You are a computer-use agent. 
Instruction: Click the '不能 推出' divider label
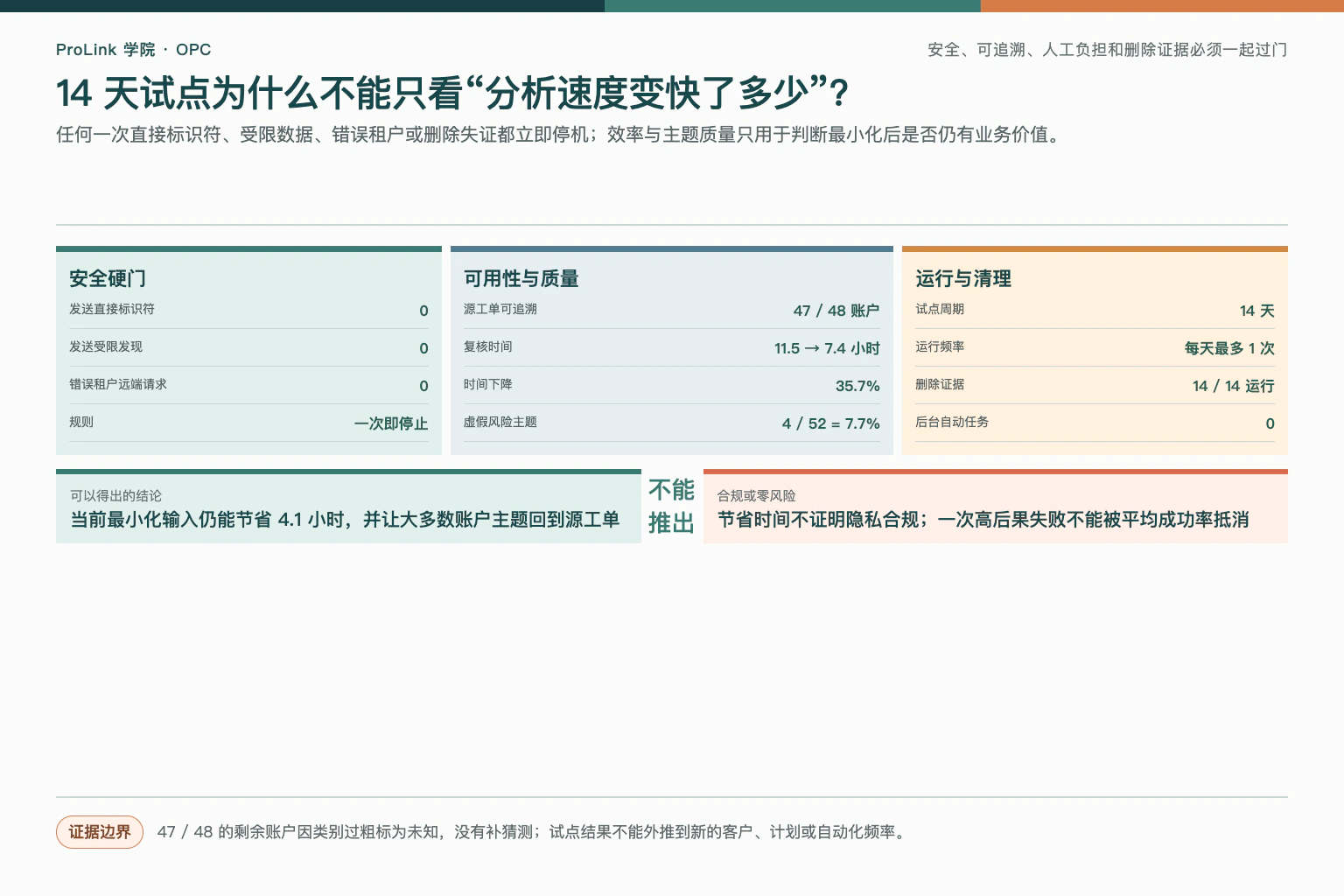pos(671,506)
